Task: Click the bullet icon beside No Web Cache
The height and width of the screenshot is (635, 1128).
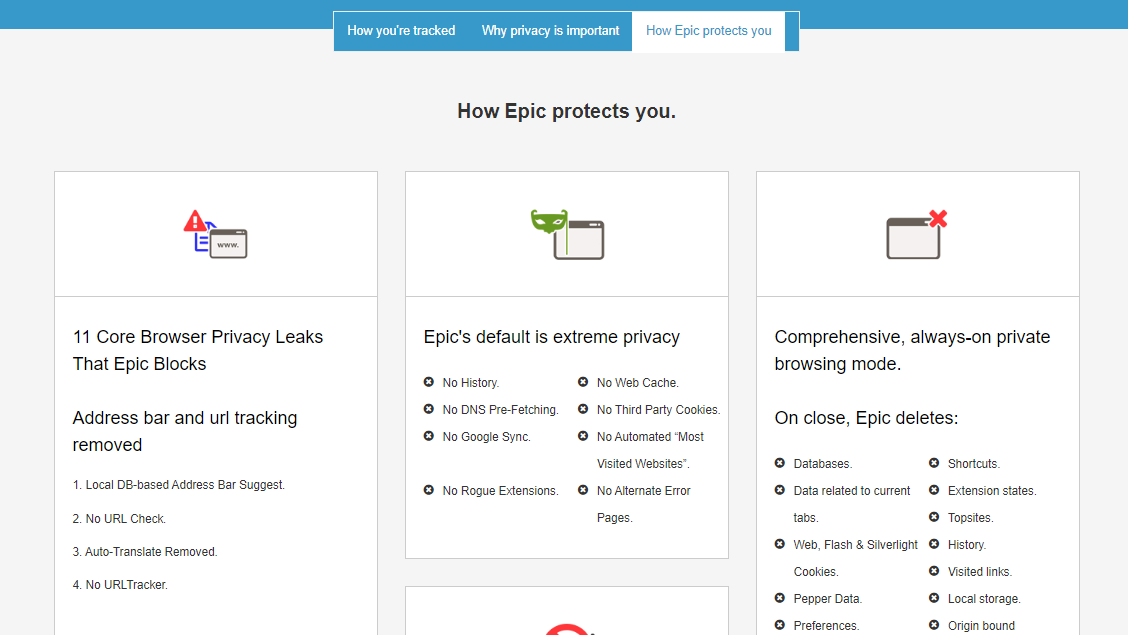Action: pyautogui.click(x=584, y=382)
